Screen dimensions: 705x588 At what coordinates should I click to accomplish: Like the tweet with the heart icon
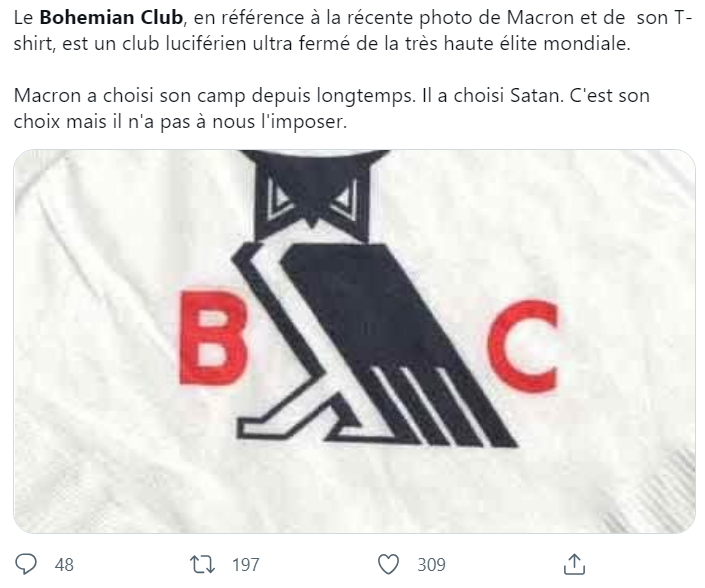(388, 564)
